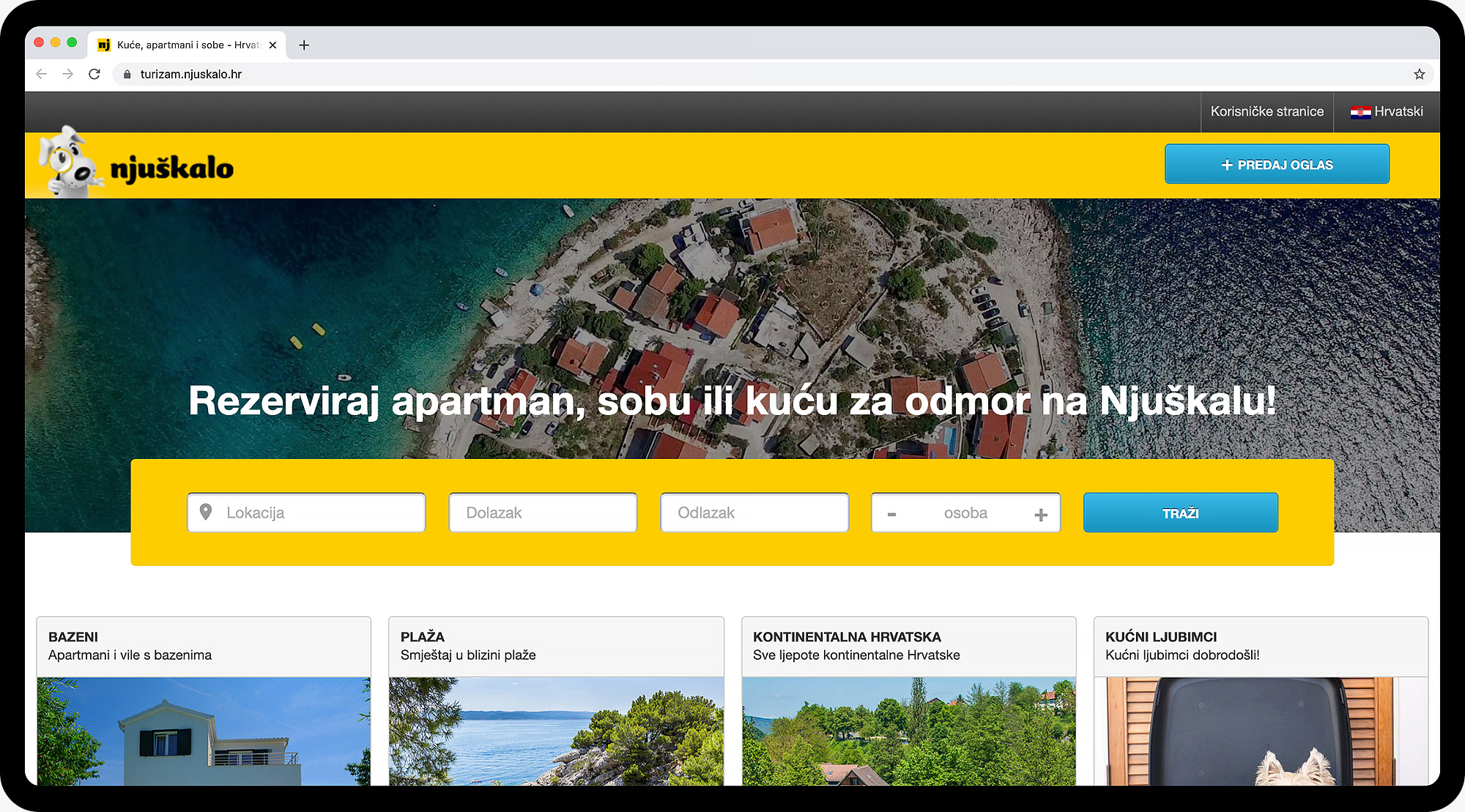Reload the page with refresh icon
The width and height of the screenshot is (1465, 812).
coord(94,74)
